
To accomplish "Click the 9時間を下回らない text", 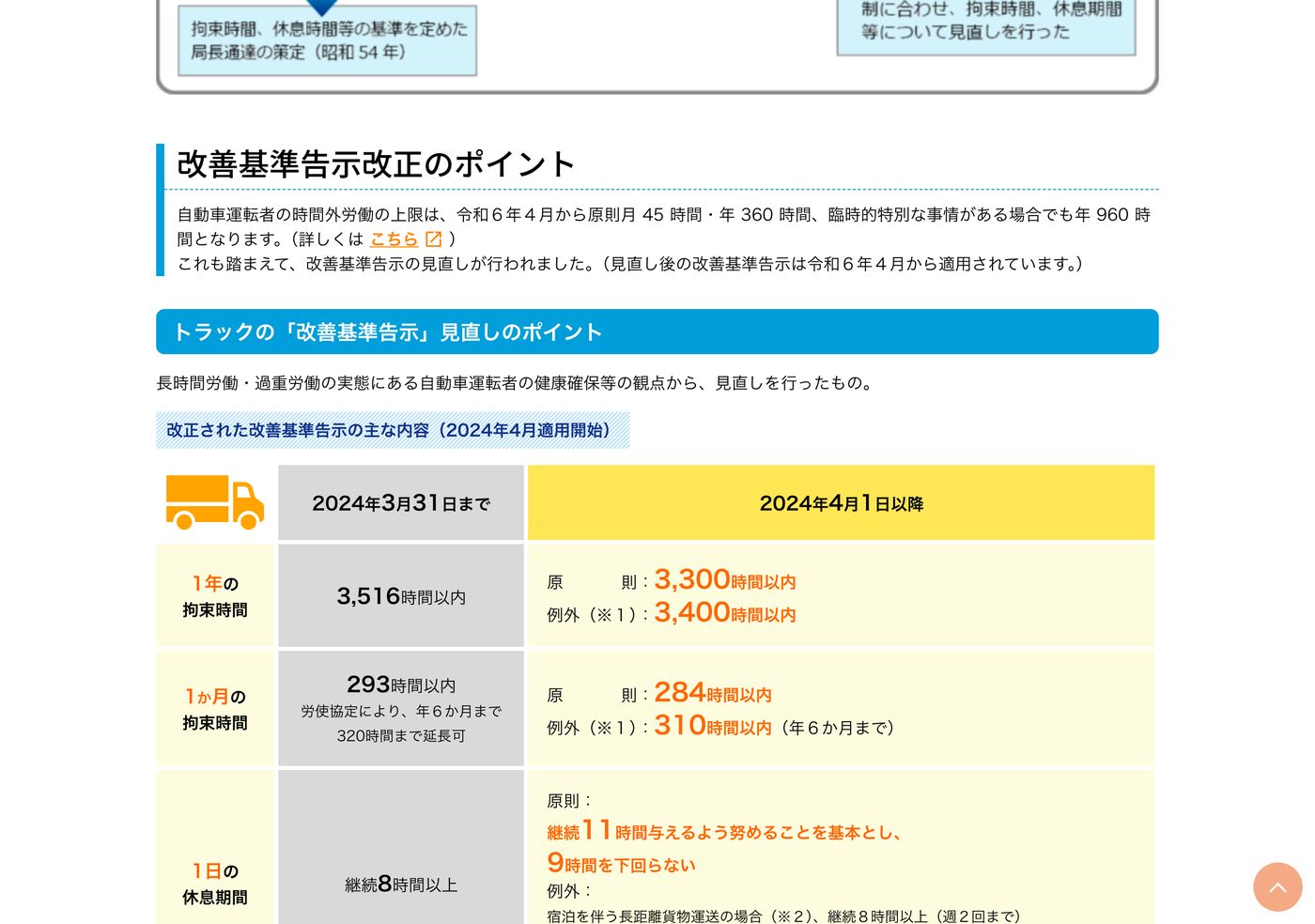I will click(x=621, y=863).
